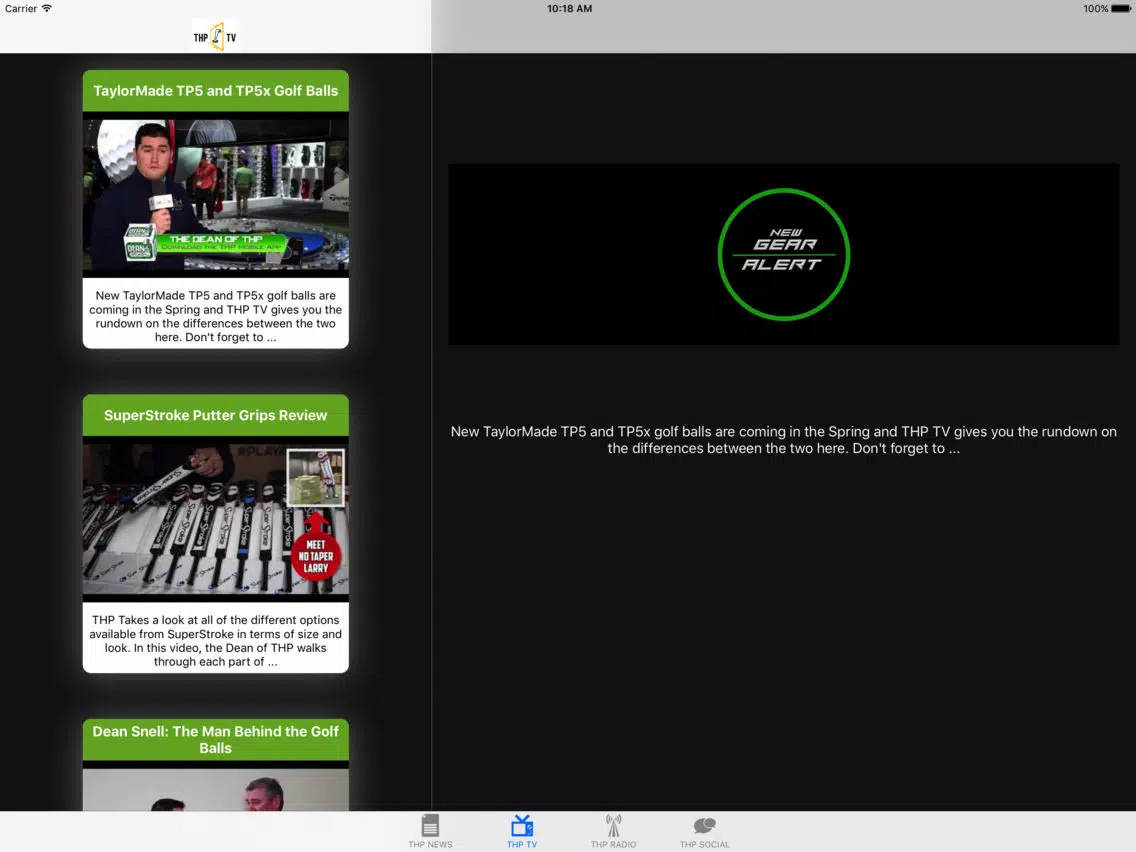
Task: Play the New Gear Alert video player
Action: pos(784,254)
